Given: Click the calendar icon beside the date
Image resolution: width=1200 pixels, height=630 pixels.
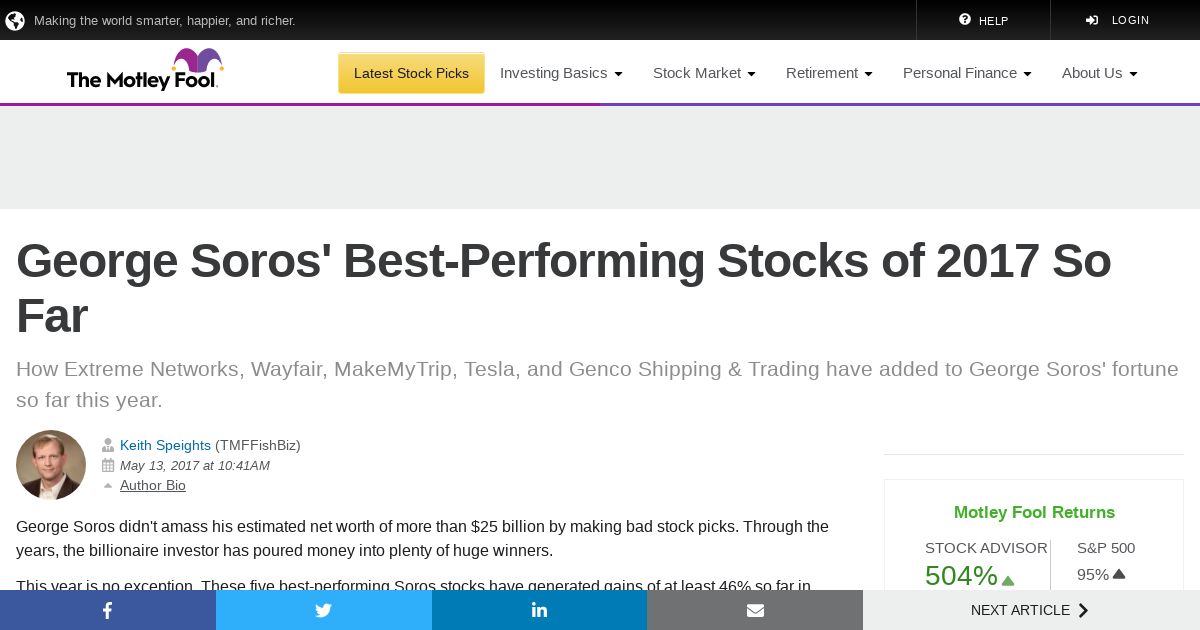Looking at the screenshot, I should click(x=108, y=465).
